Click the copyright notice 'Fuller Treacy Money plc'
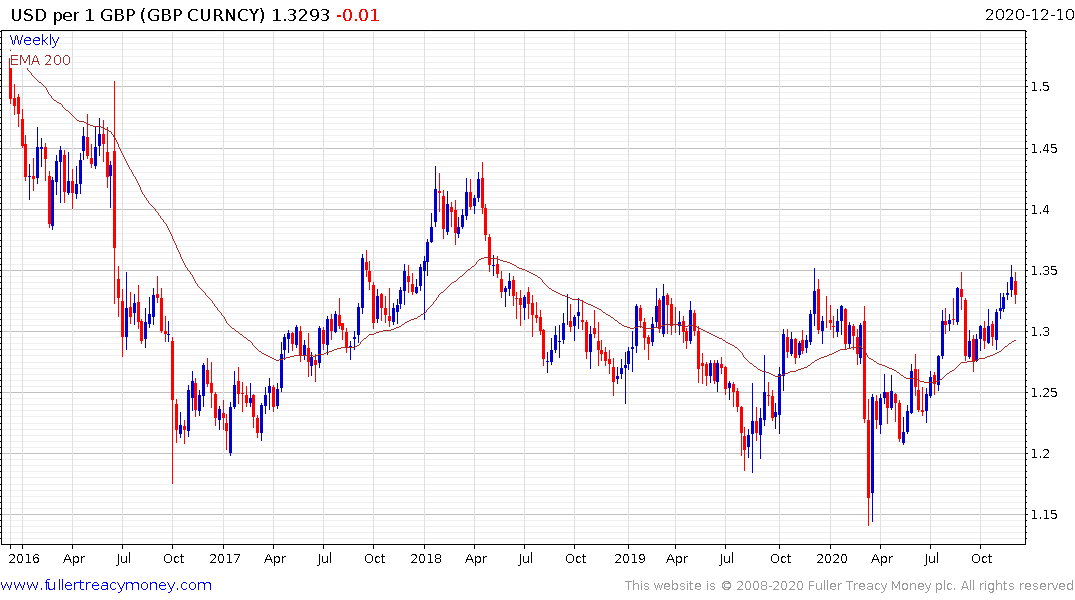 pyautogui.click(x=882, y=586)
